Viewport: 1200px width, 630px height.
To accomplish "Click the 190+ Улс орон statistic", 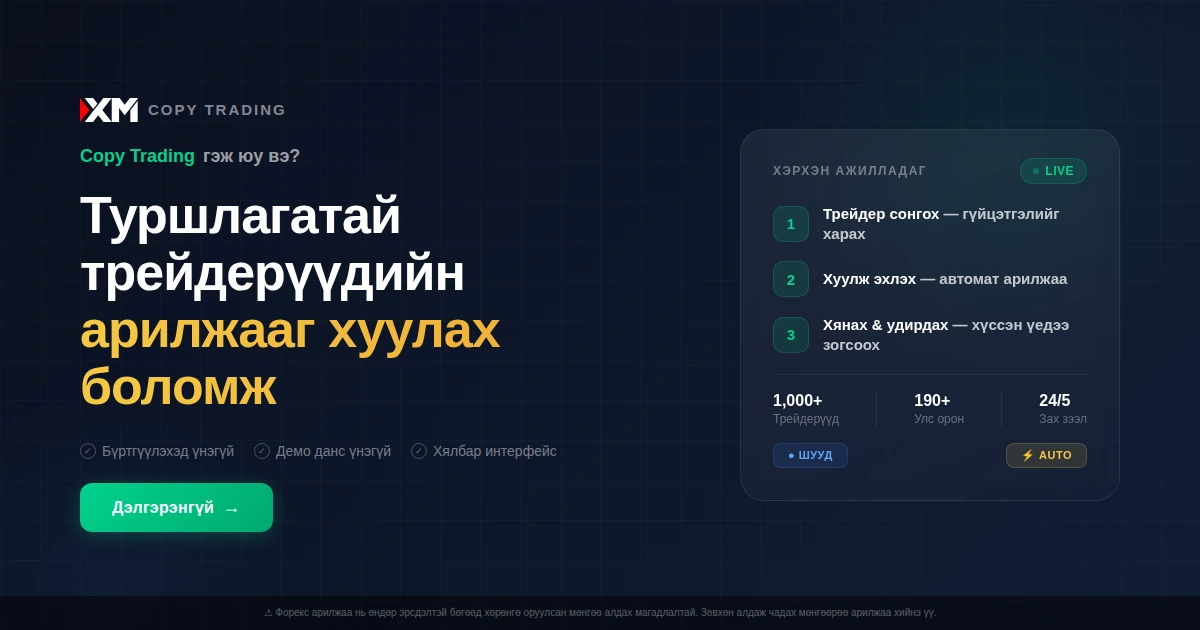I will click(x=939, y=409).
